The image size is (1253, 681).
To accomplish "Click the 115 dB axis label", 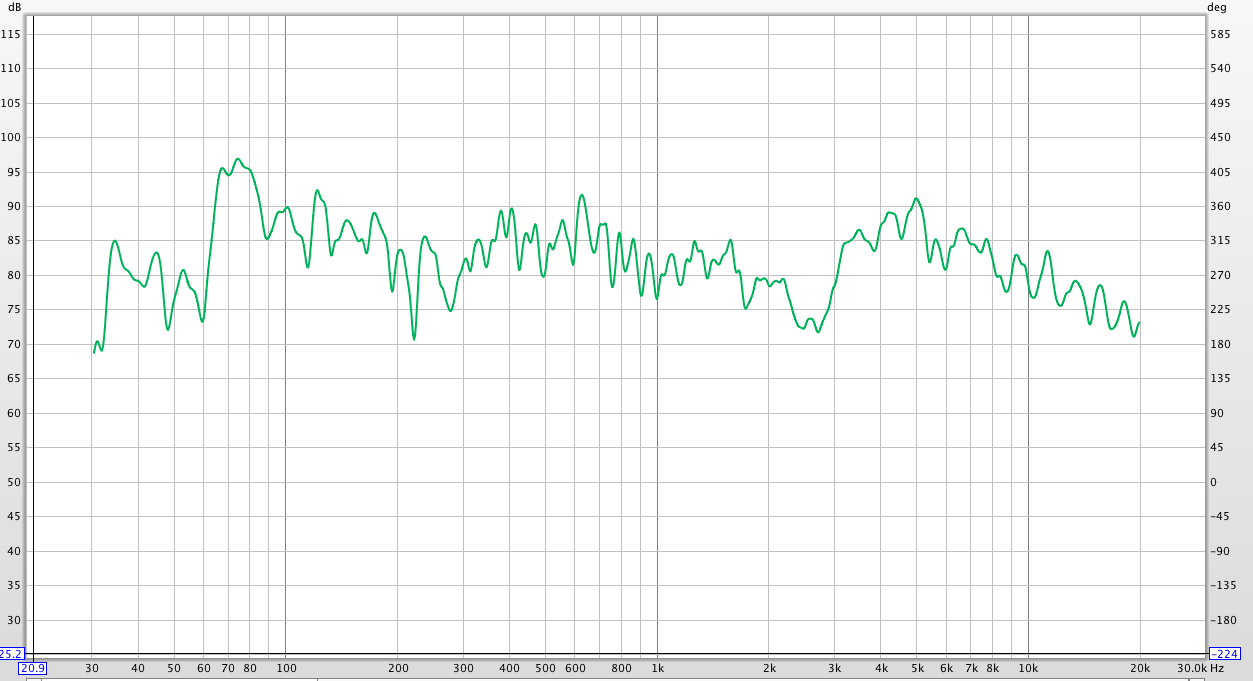I will click(11, 34).
